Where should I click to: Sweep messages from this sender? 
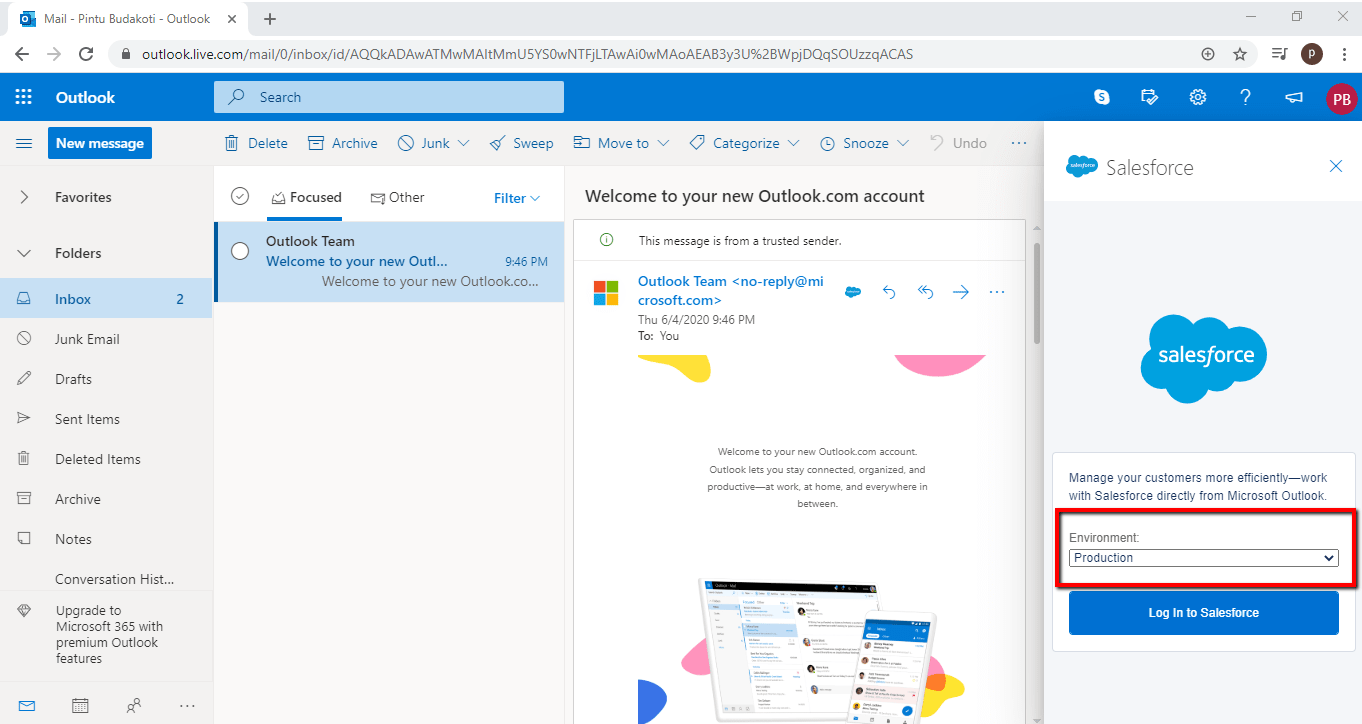click(x=521, y=143)
